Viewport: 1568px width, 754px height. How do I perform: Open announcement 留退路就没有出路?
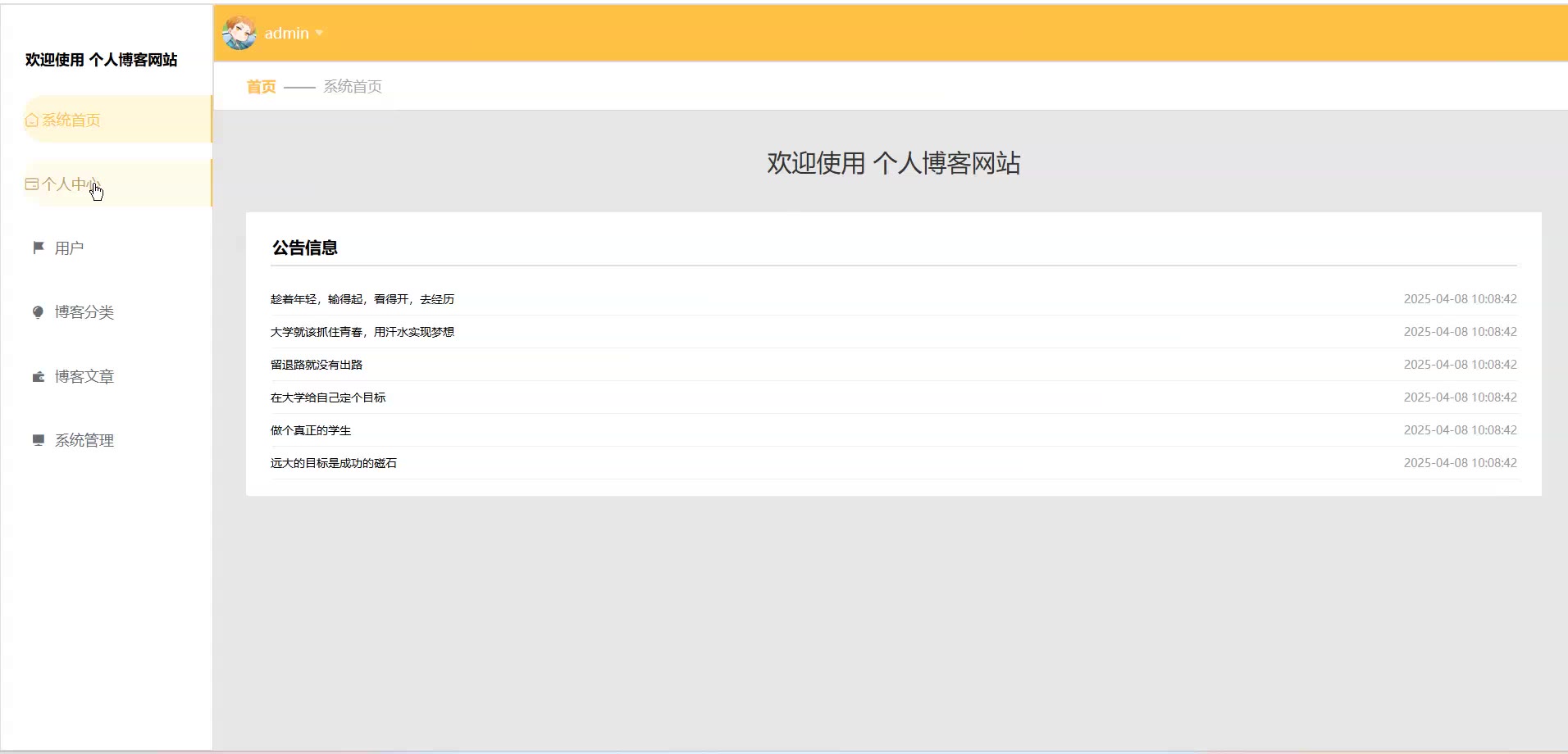[317, 365]
